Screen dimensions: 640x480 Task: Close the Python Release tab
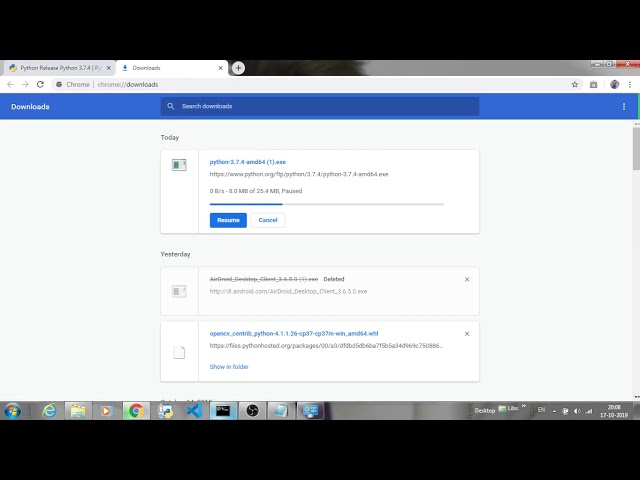point(109,68)
